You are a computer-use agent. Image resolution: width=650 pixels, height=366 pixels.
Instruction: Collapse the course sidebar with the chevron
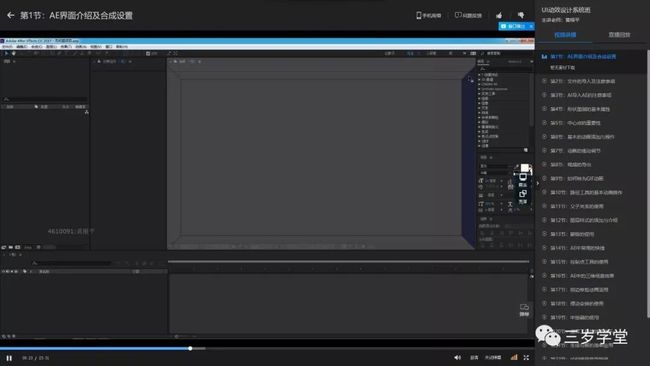click(x=538, y=183)
